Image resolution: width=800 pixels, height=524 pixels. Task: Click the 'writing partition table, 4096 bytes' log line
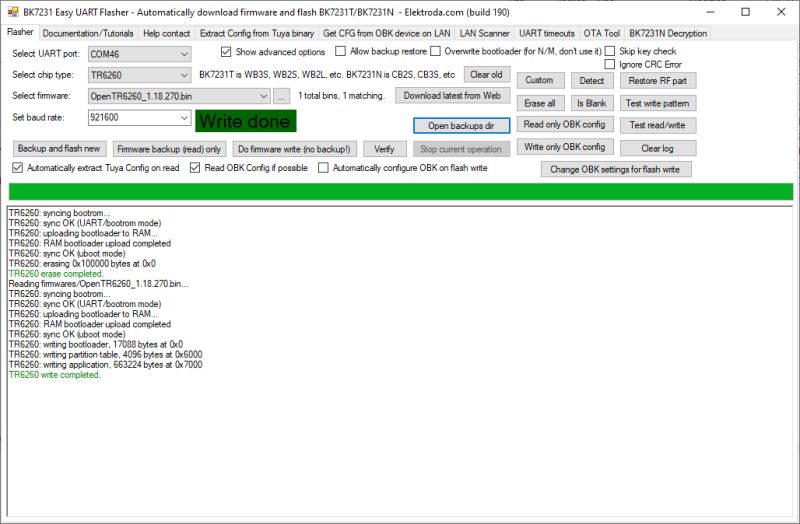pyautogui.click(x=106, y=355)
